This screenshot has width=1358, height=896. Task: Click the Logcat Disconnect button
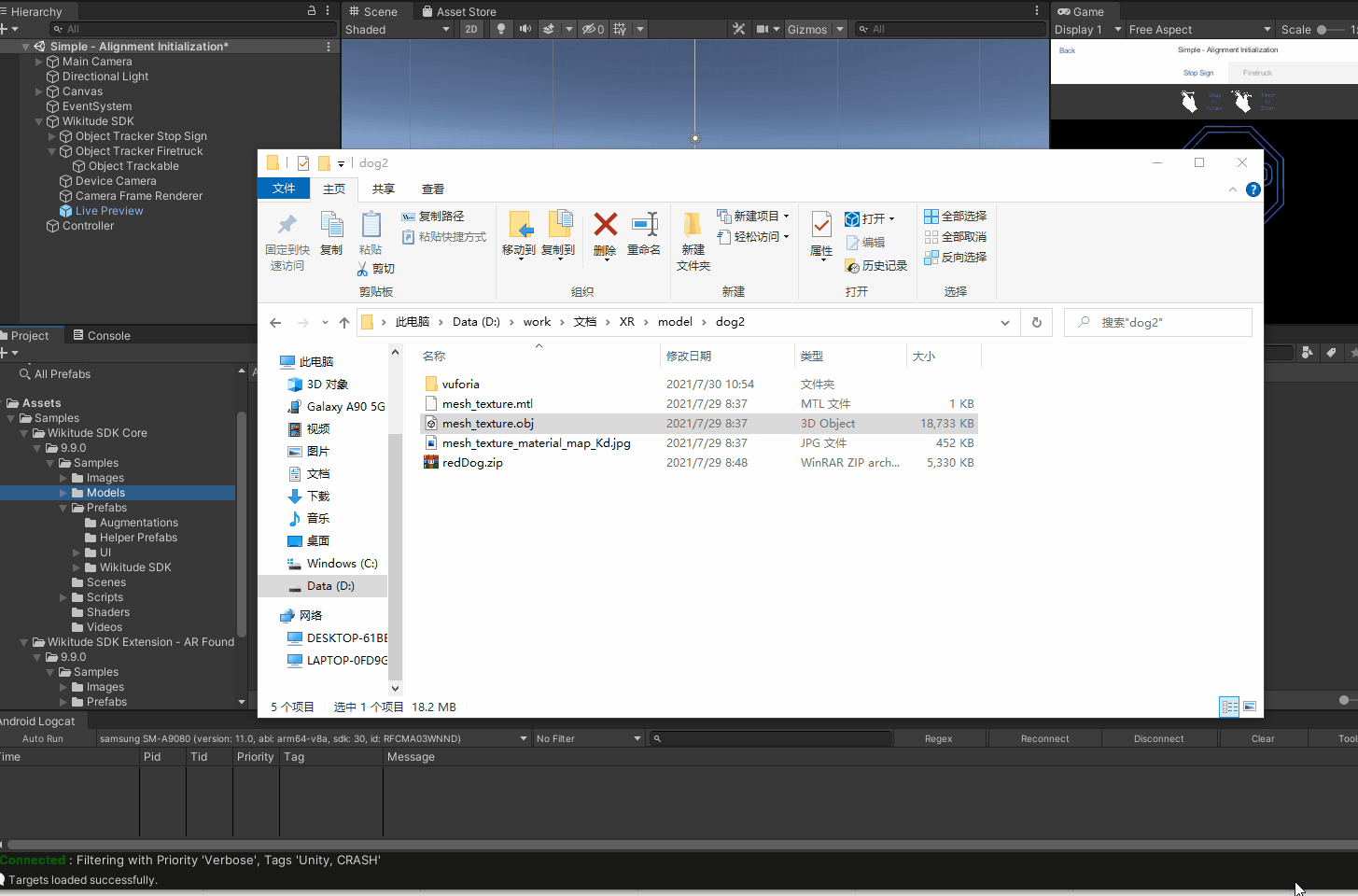[x=1159, y=738]
